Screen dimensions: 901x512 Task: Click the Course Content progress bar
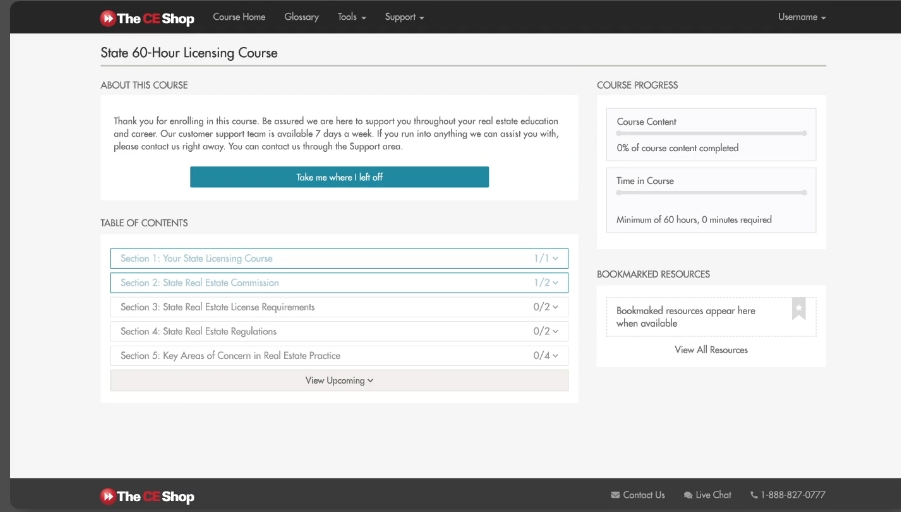(x=711, y=133)
